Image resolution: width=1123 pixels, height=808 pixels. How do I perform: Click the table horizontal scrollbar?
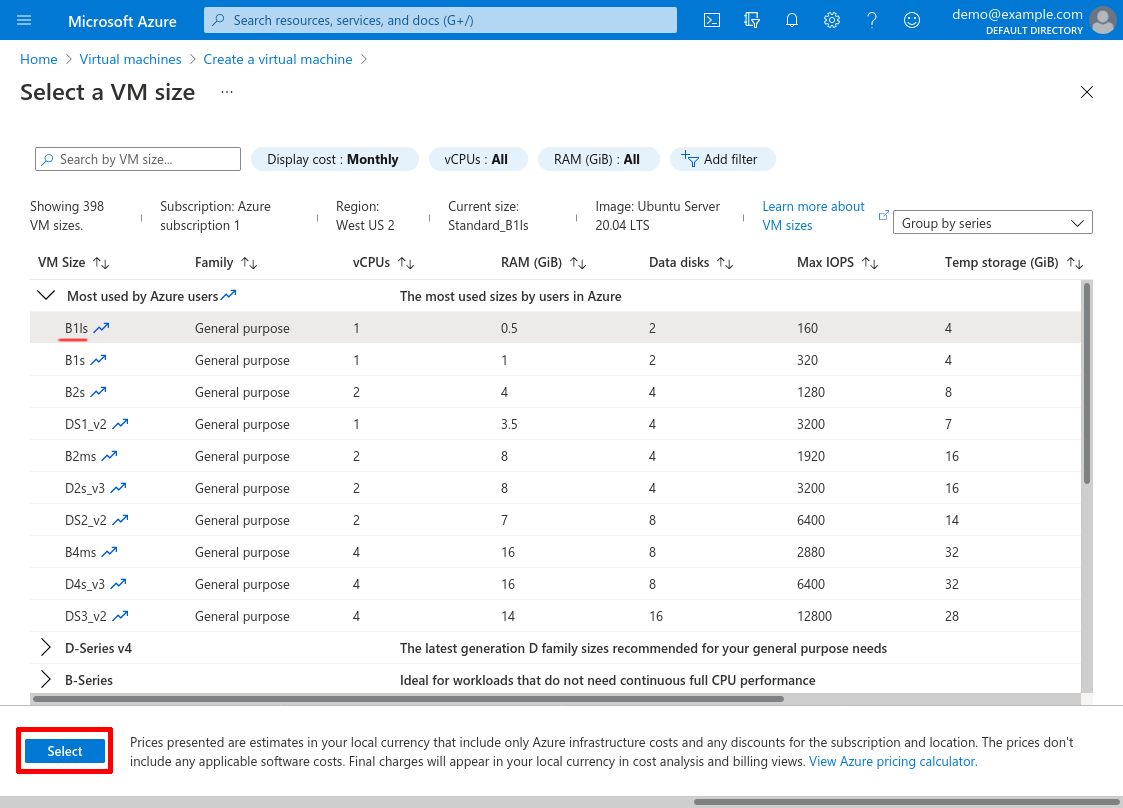(408, 698)
